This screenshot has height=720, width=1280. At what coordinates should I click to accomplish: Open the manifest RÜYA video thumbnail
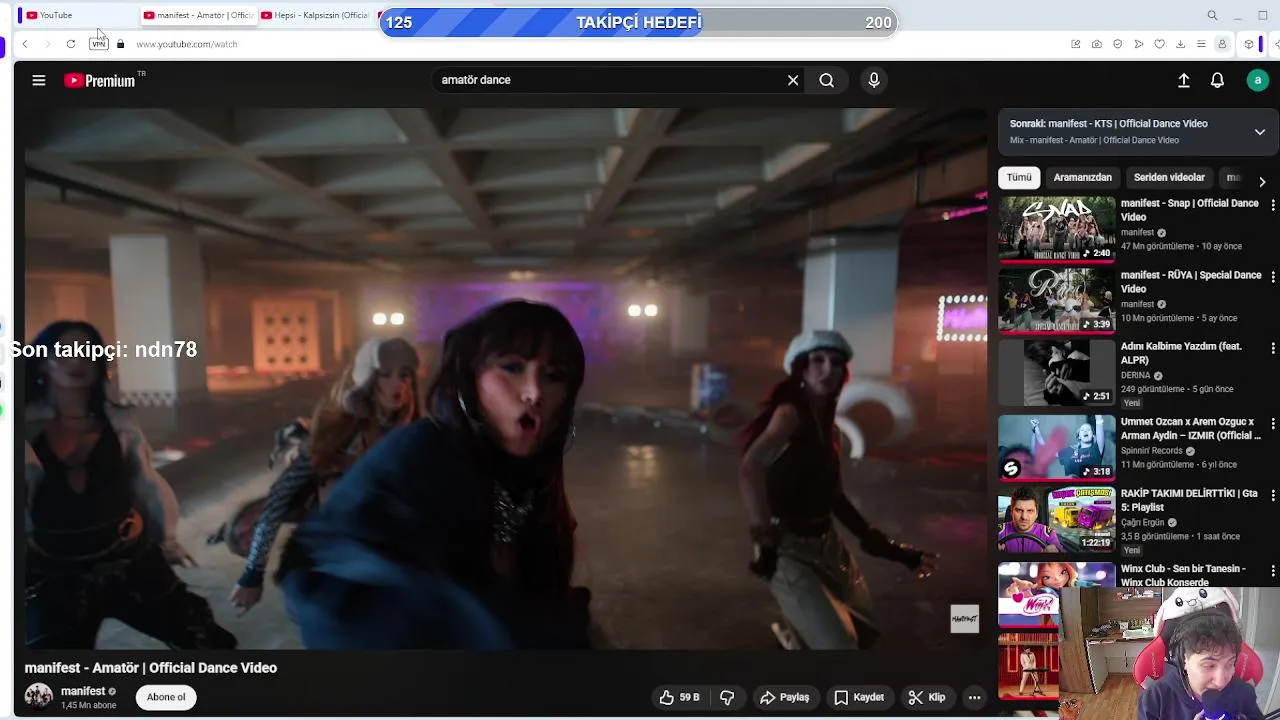(1056, 301)
